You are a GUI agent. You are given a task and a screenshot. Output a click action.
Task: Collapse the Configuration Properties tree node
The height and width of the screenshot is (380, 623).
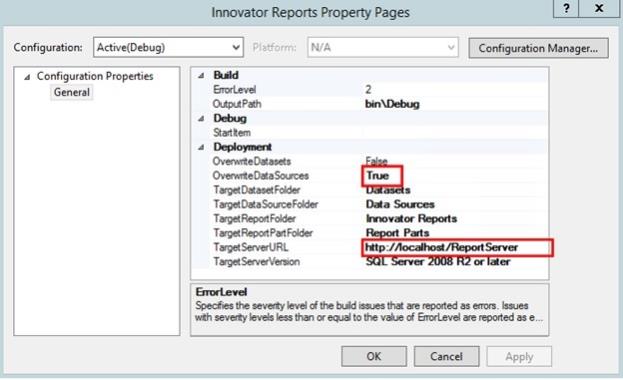(x=27, y=77)
